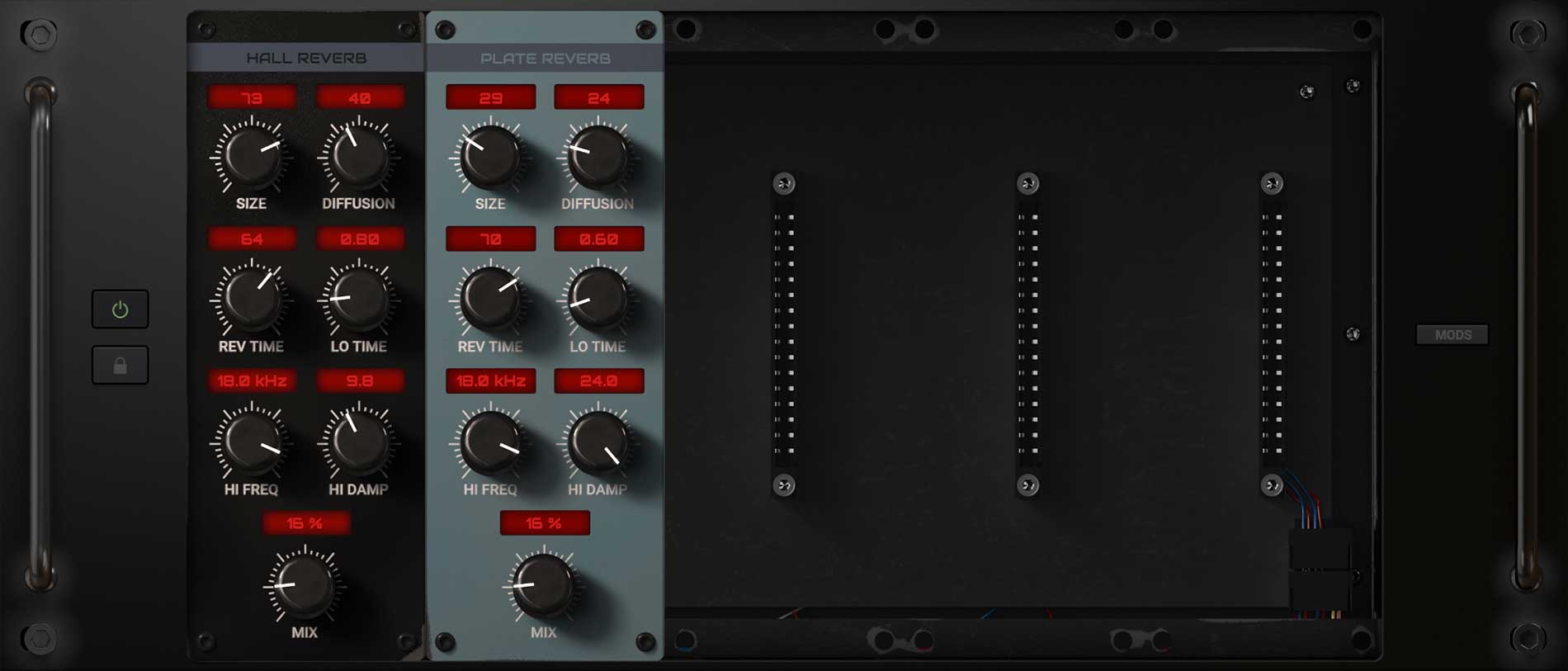Click the Hall Reverb HI FREQ knob

coord(251,442)
